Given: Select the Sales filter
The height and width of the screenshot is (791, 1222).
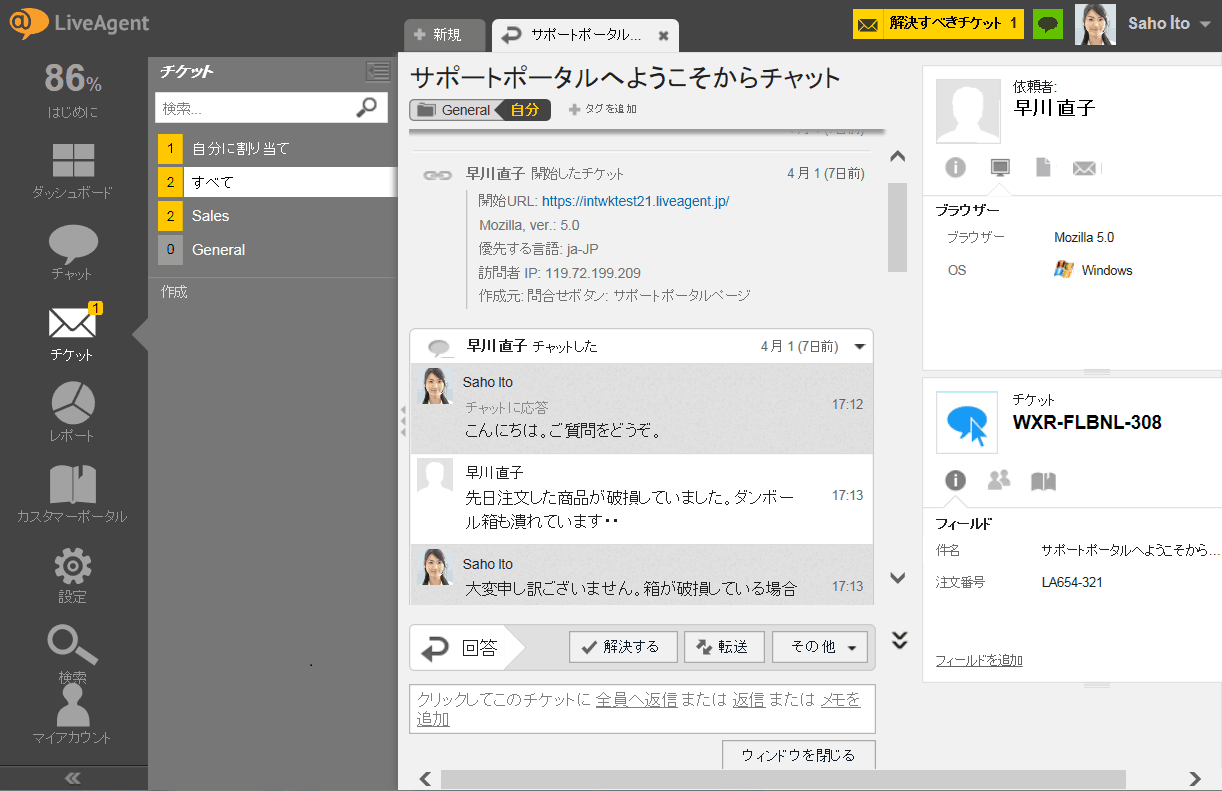Looking at the screenshot, I should (x=272, y=216).
